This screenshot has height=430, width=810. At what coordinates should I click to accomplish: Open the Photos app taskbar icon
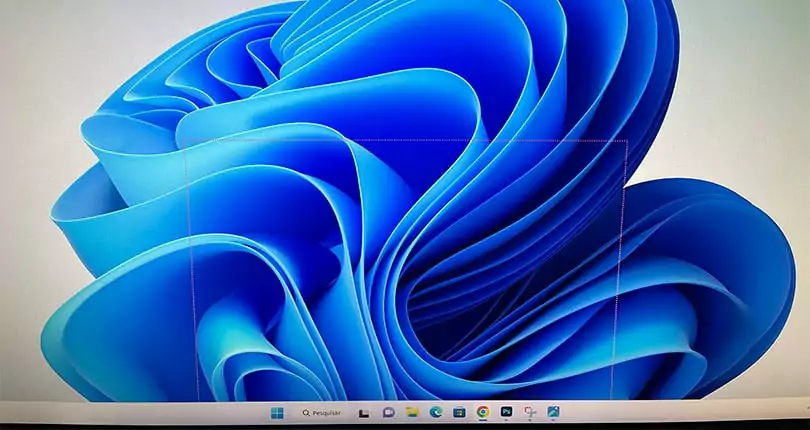pos(553,411)
